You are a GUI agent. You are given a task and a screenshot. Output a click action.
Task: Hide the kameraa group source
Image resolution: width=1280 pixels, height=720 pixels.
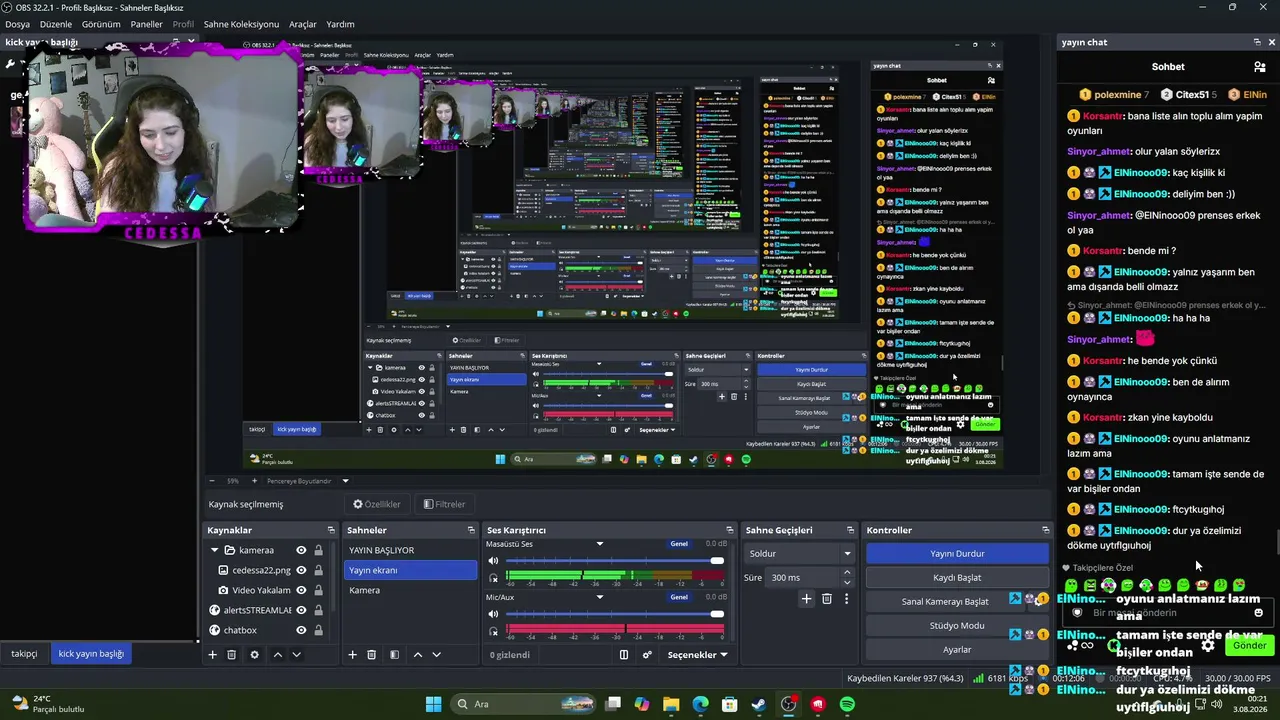click(301, 550)
